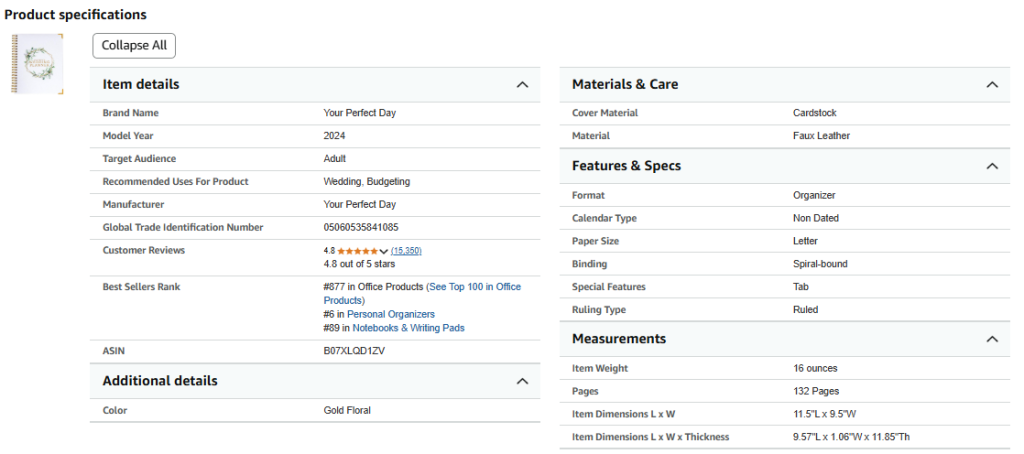
Task: Click the orange star rating icons
Action: 357,251
